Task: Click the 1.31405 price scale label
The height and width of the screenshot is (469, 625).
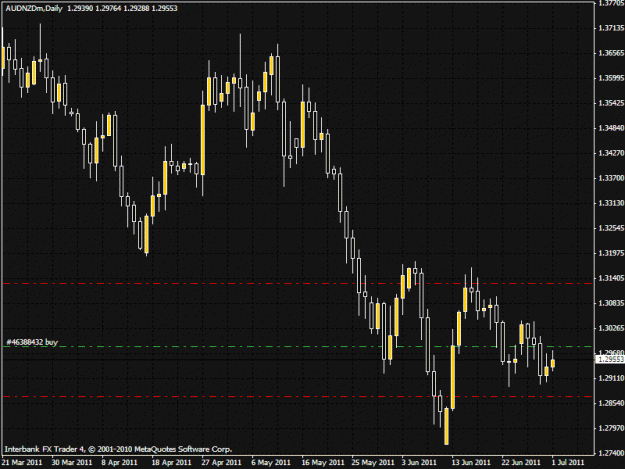Action: tap(611, 278)
